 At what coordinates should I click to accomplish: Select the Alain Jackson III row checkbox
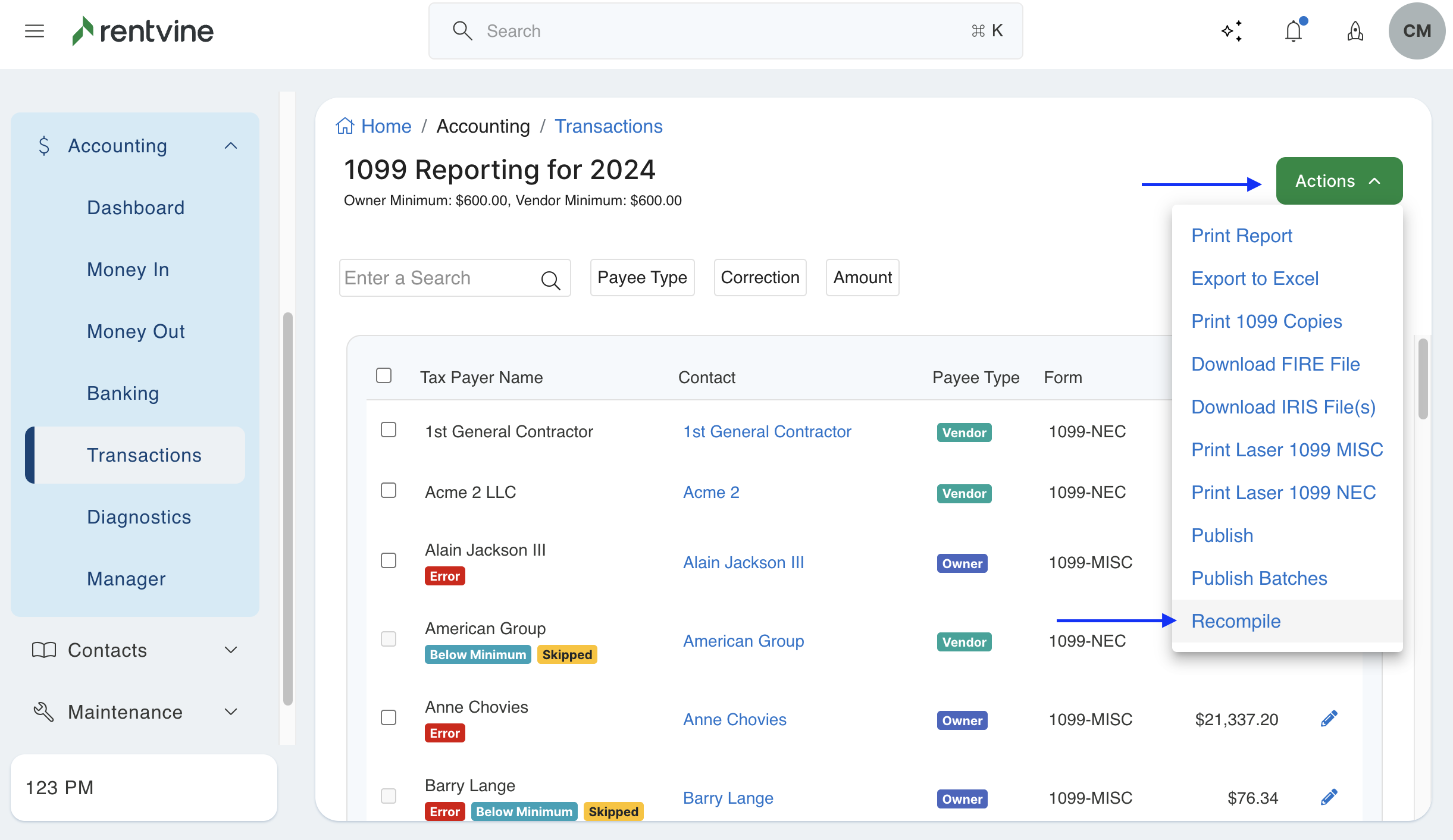pyautogui.click(x=389, y=561)
